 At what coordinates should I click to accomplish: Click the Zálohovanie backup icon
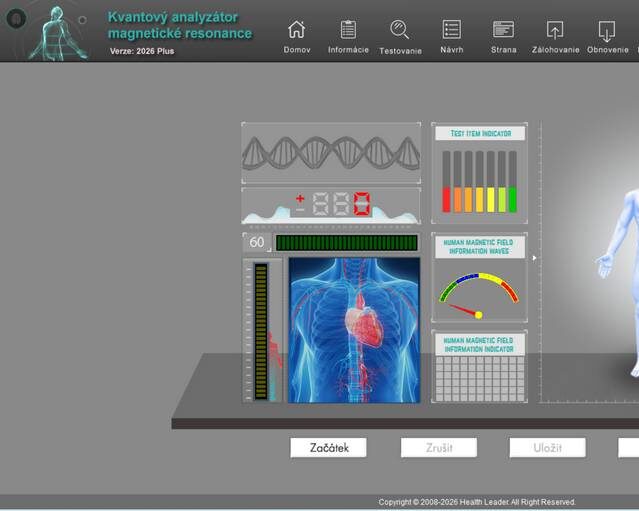click(x=555, y=30)
